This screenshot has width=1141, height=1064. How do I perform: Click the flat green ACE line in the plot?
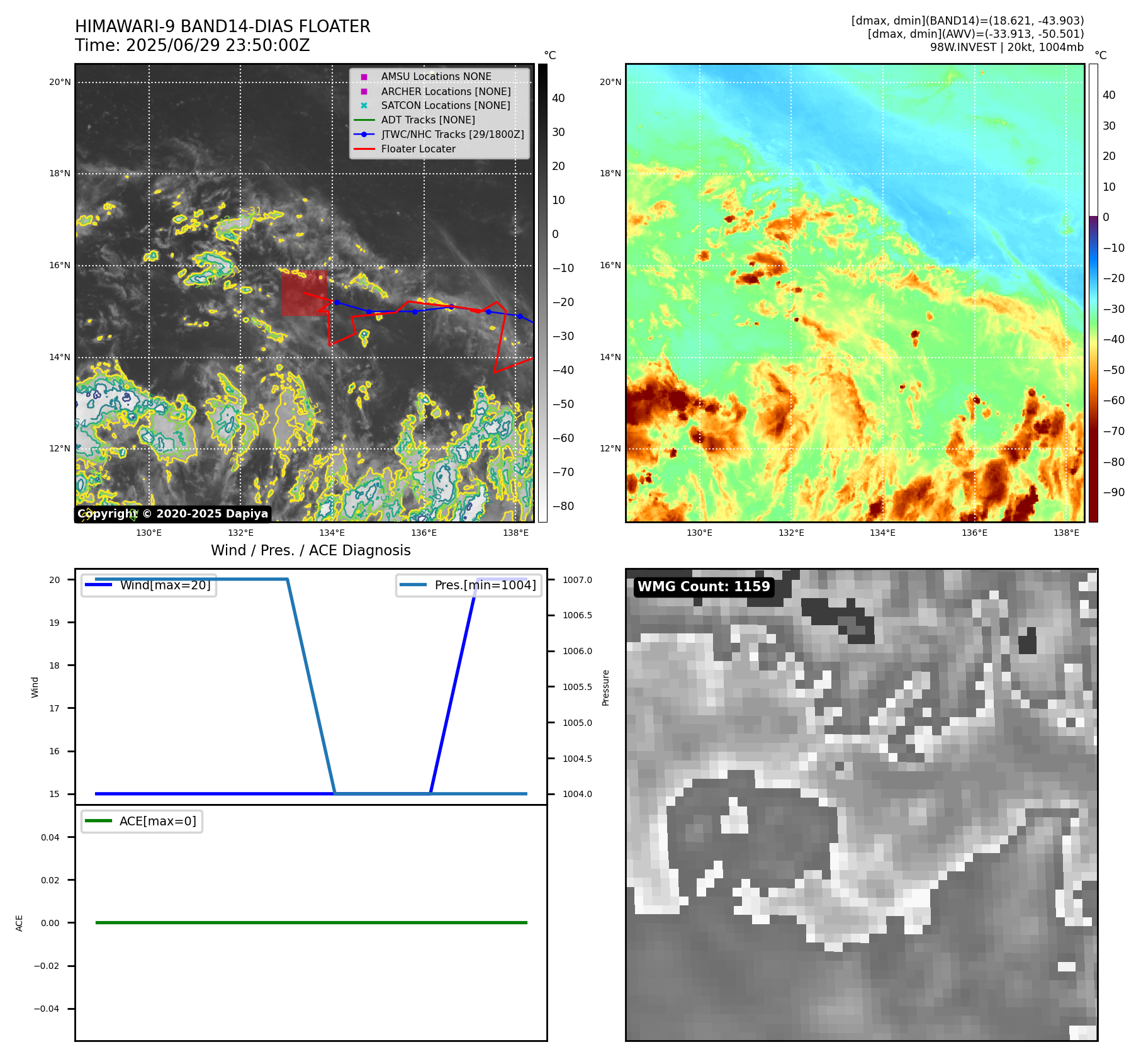click(x=311, y=922)
